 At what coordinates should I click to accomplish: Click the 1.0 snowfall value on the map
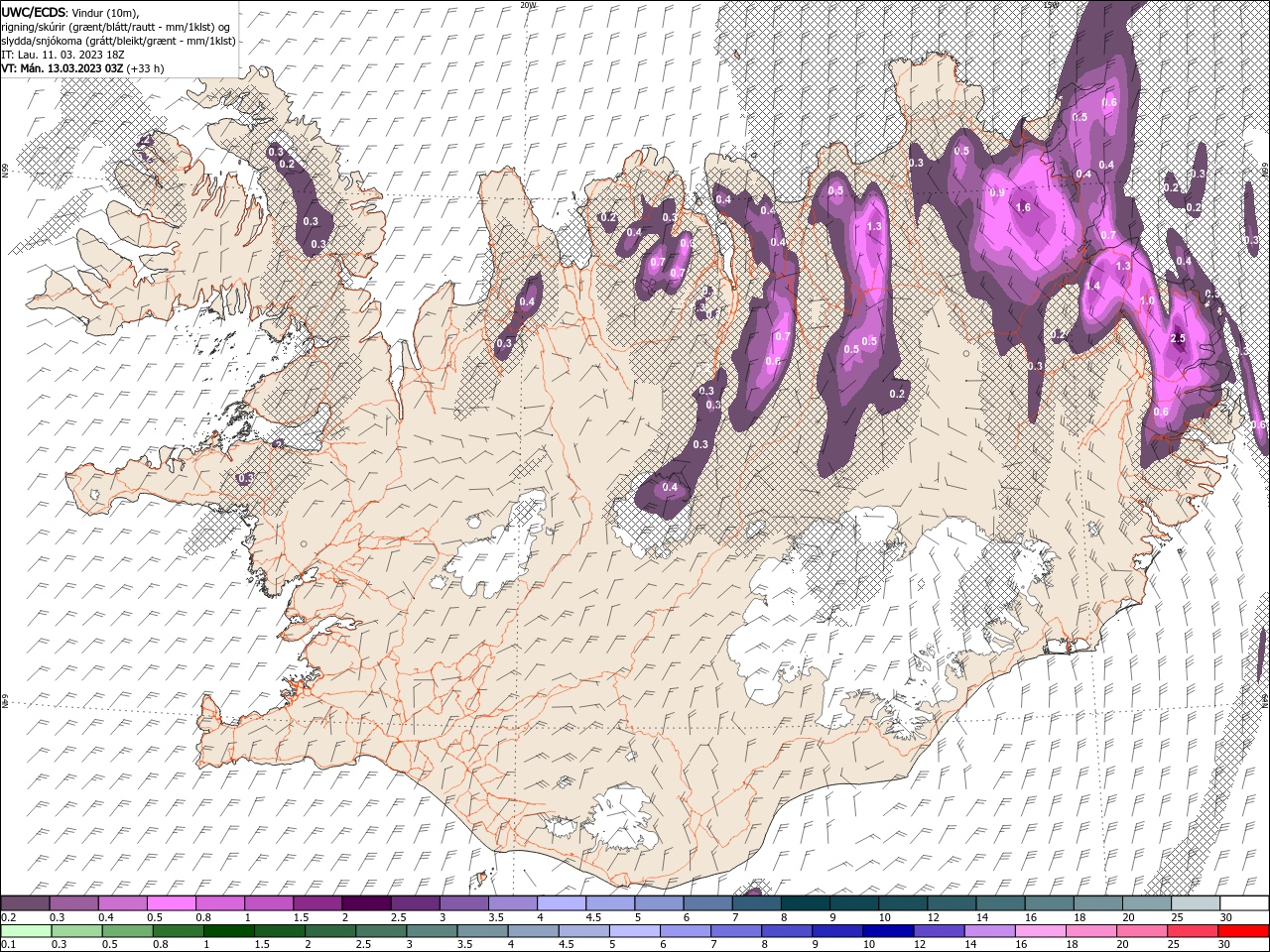(x=1147, y=300)
